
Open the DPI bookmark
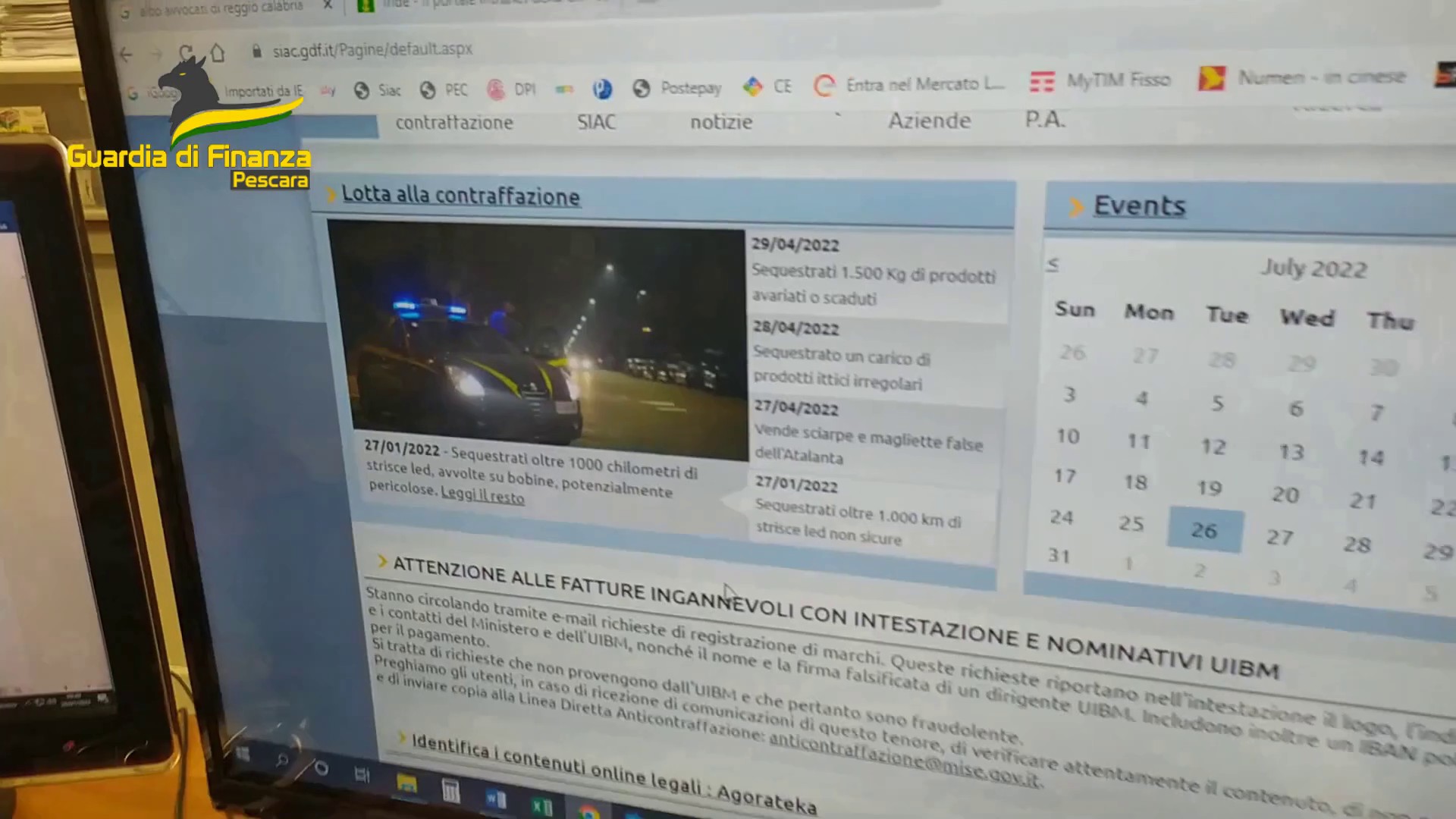(512, 89)
